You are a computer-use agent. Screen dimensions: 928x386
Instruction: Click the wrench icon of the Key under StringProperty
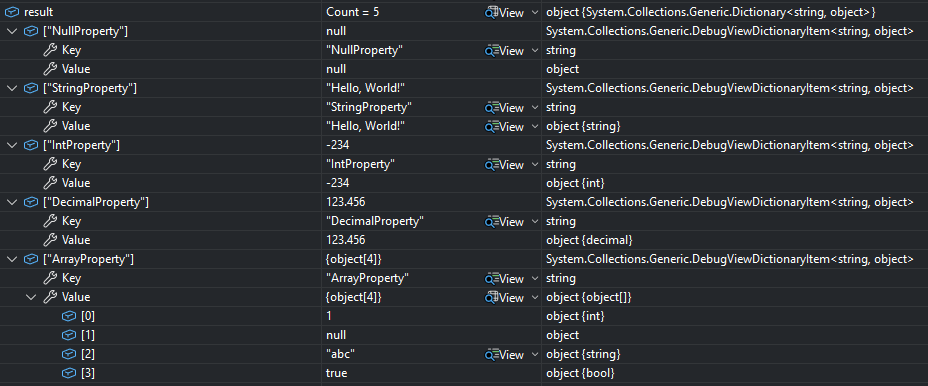click(x=51, y=107)
